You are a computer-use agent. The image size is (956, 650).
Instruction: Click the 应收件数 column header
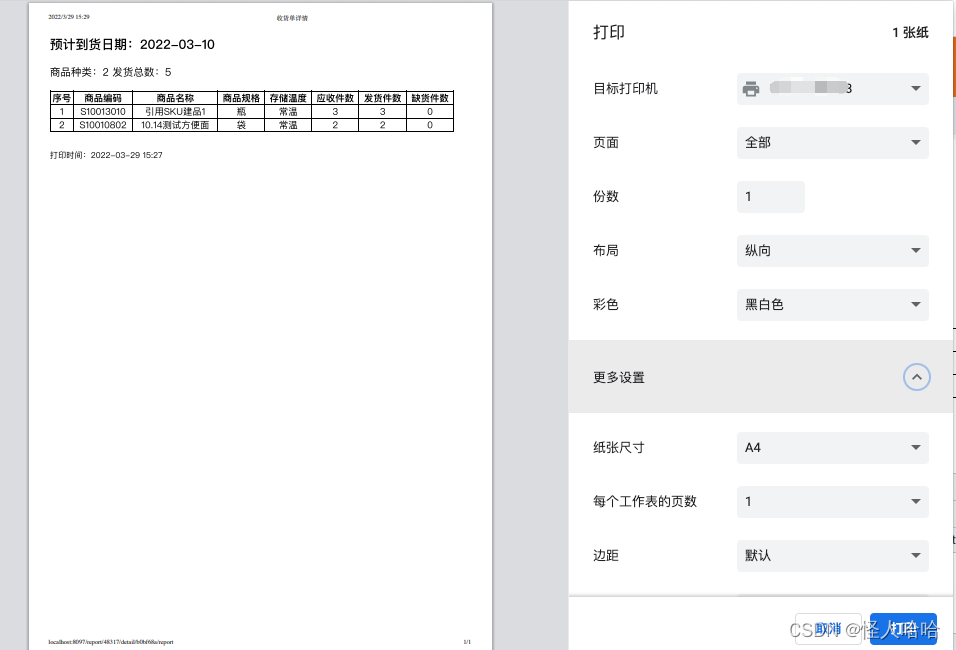tap(335, 98)
